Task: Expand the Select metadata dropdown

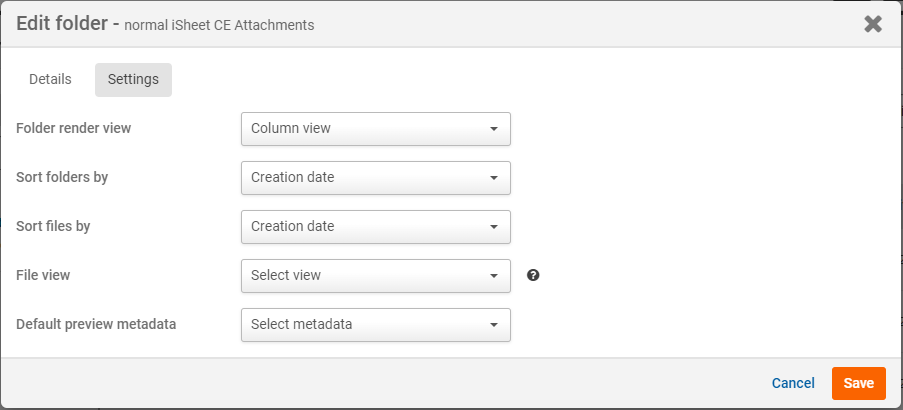Action: [375, 325]
